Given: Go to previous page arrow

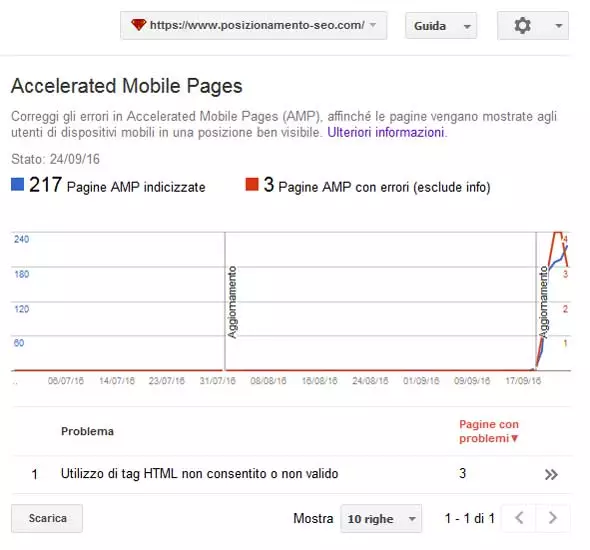Looking at the screenshot, I should coord(519,518).
